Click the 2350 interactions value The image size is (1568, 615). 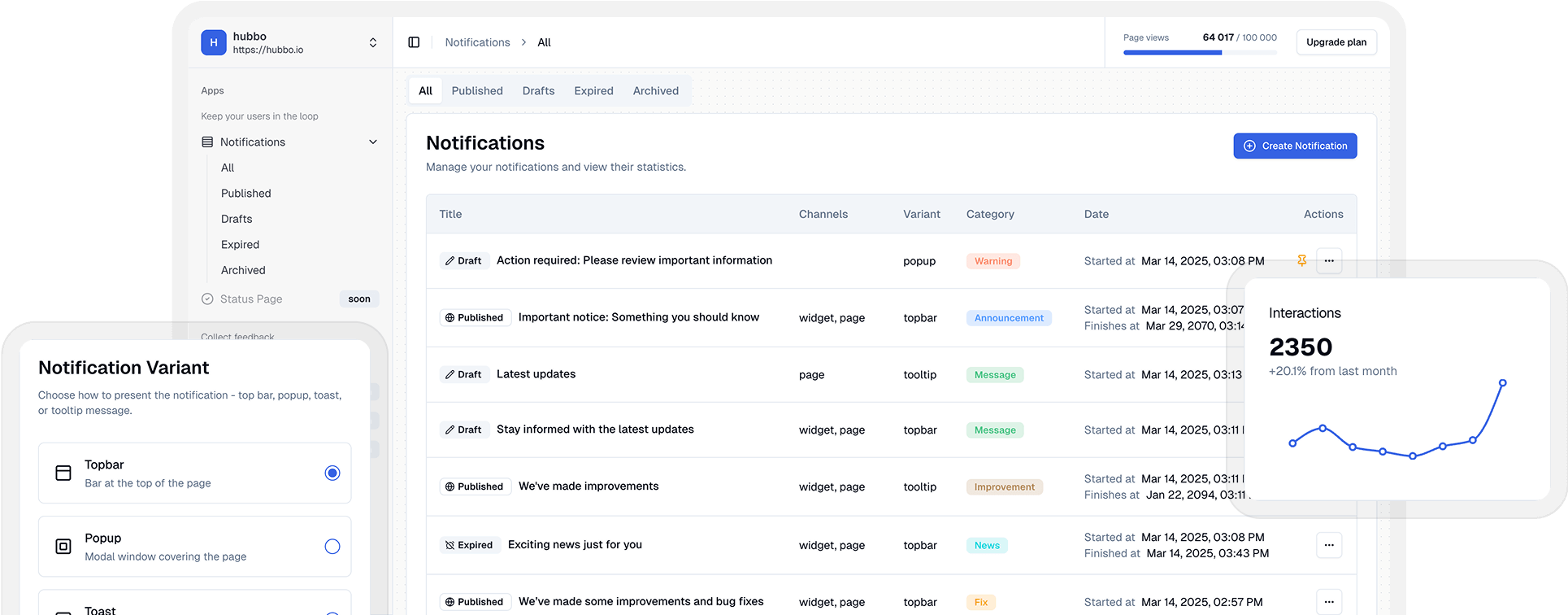(1301, 347)
